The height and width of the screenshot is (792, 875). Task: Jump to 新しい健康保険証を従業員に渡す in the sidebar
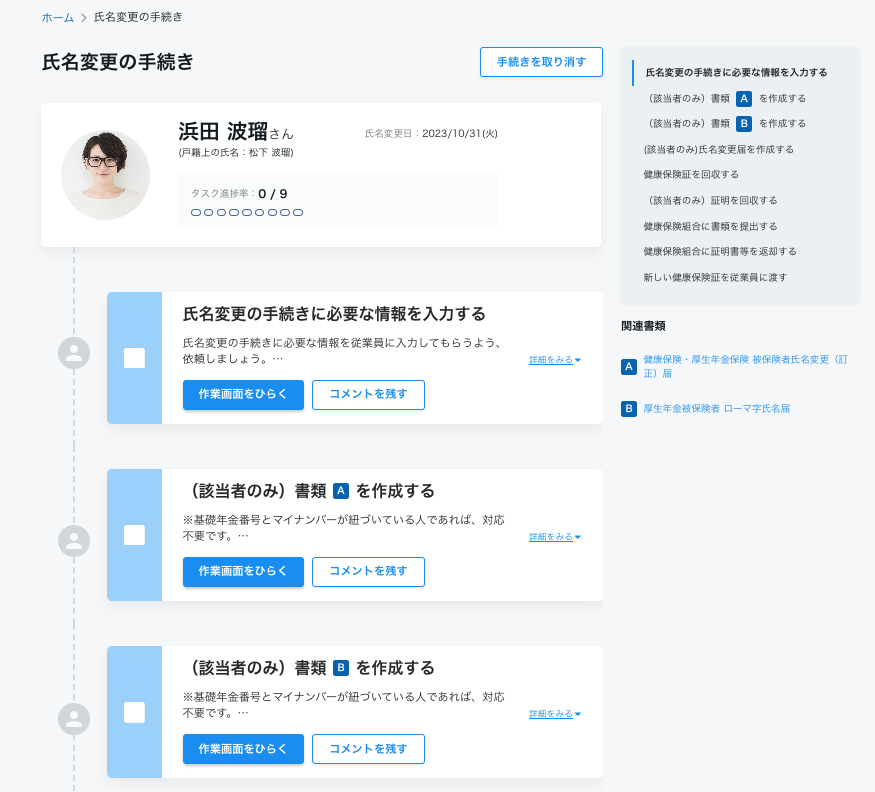click(715, 277)
